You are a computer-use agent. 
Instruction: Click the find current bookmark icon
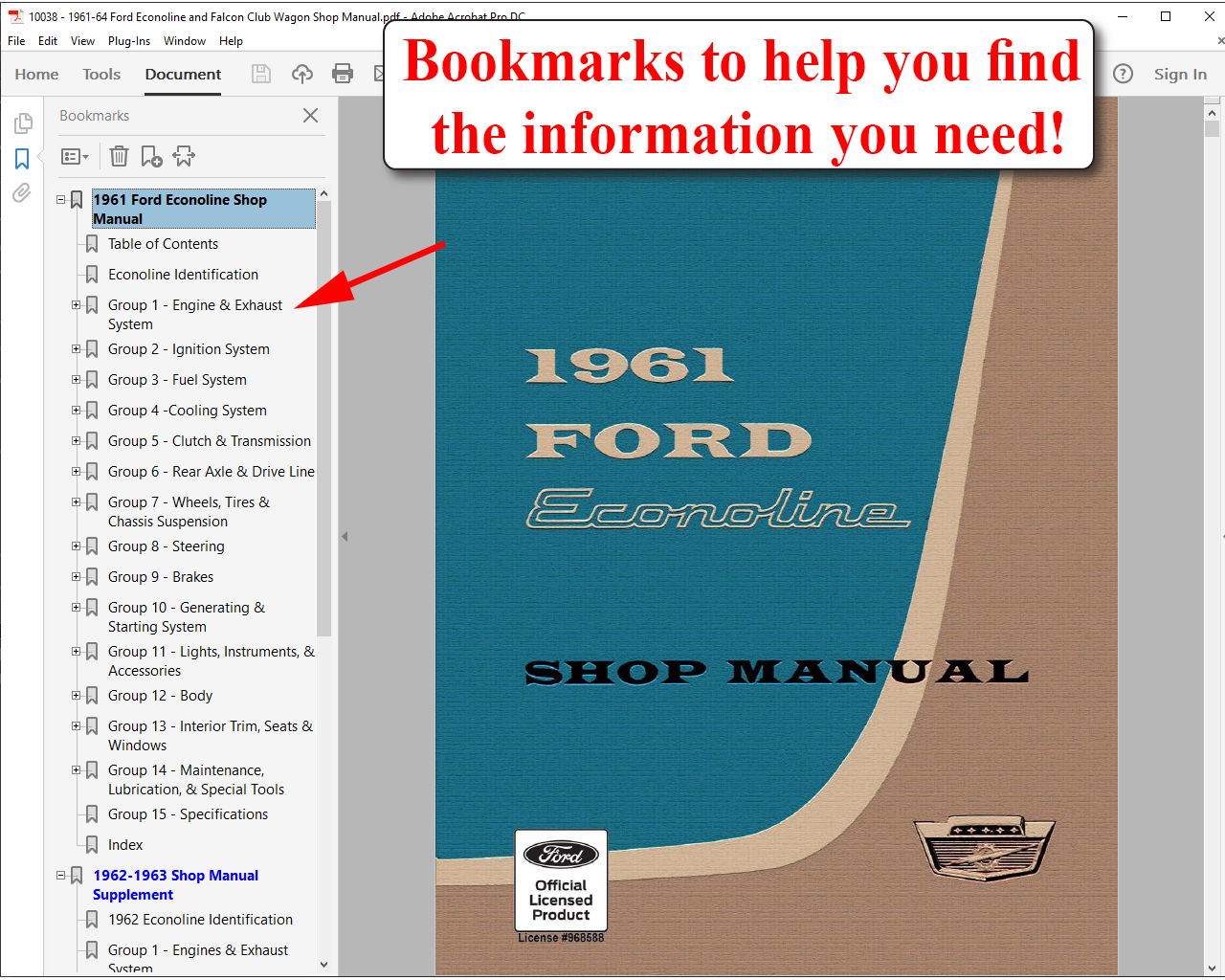184,156
